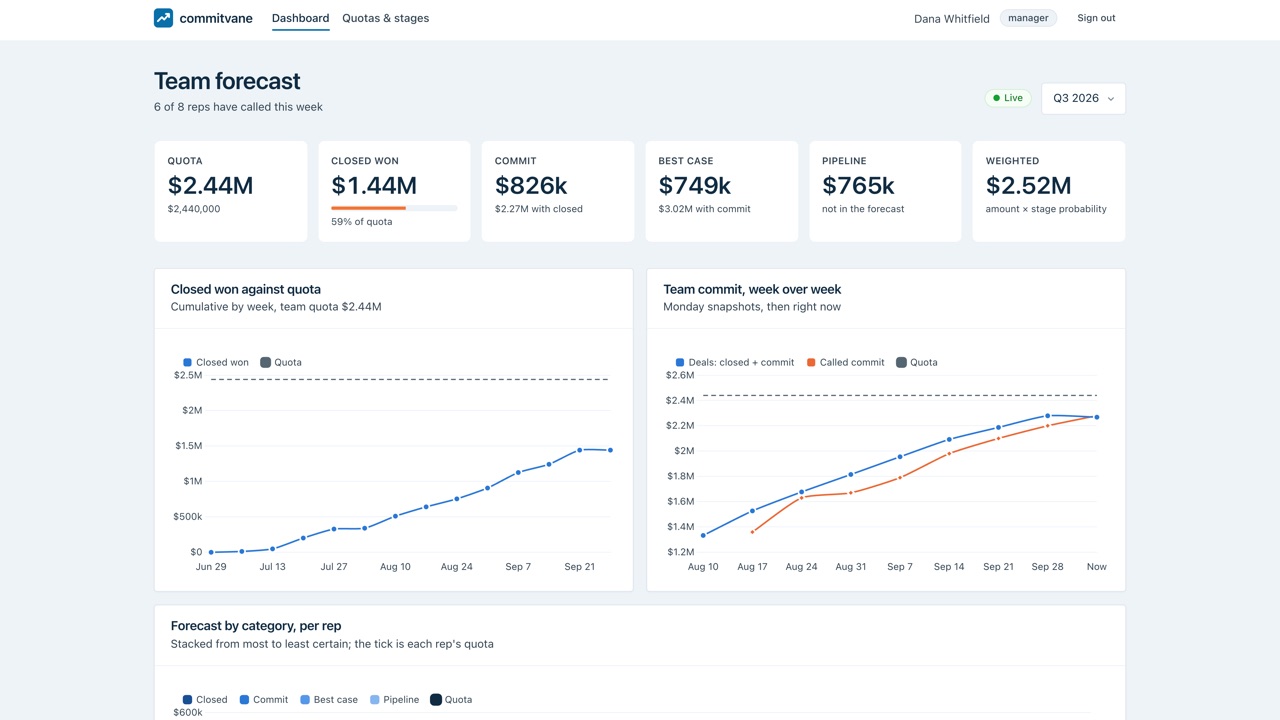
Task: Click 'Team commit, week over week' title
Action: 752,289
